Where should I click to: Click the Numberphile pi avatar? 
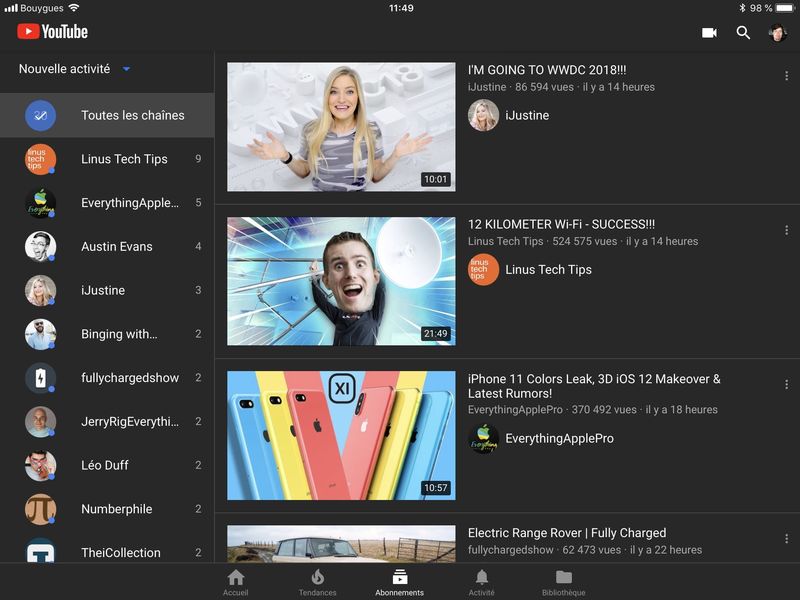pyautogui.click(x=40, y=509)
